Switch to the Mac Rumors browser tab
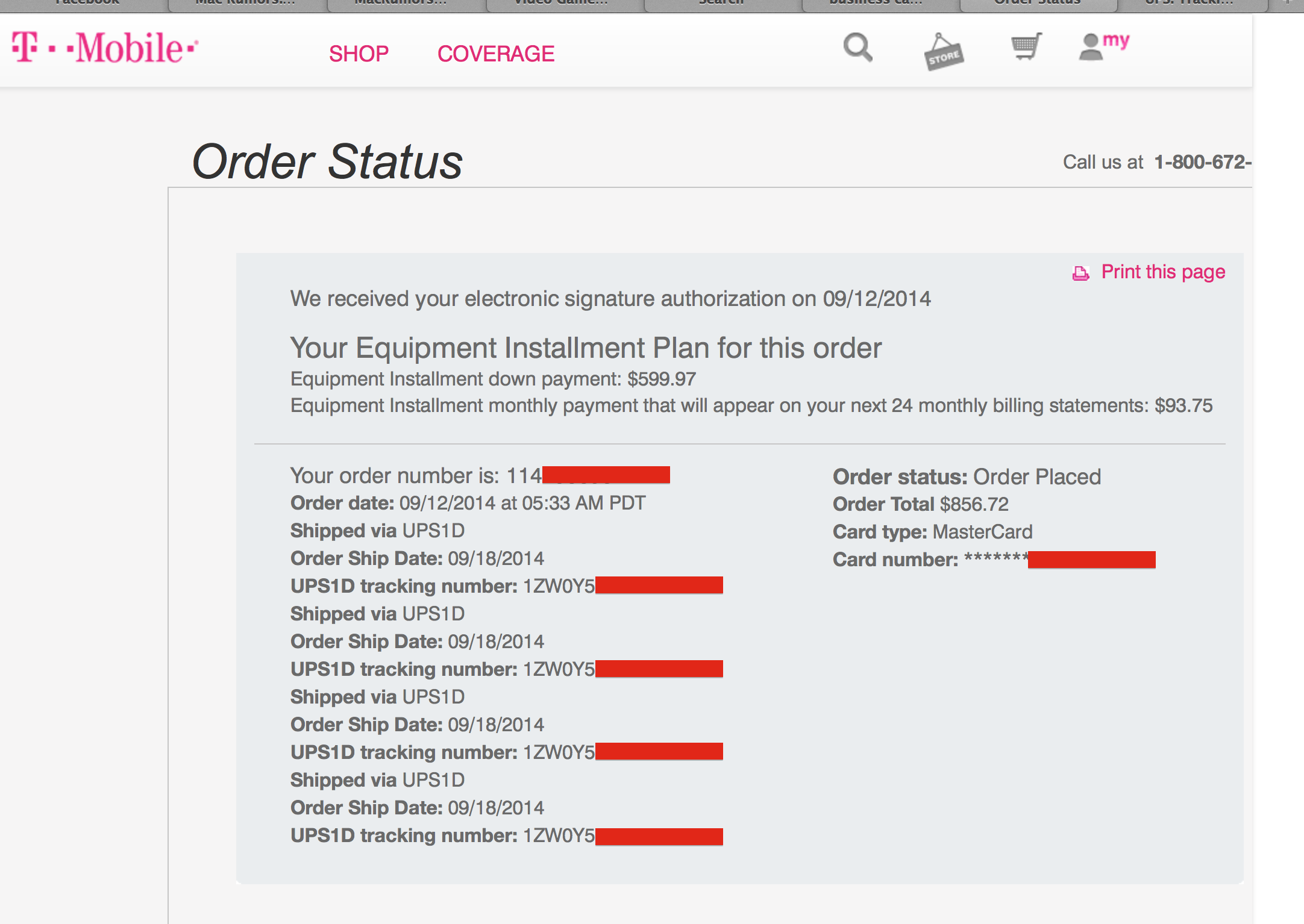 [x=246, y=4]
